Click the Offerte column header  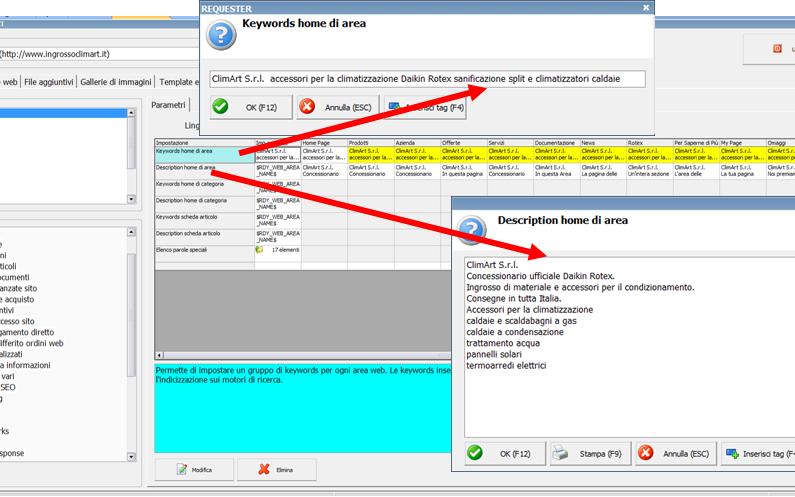pos(464,143)
